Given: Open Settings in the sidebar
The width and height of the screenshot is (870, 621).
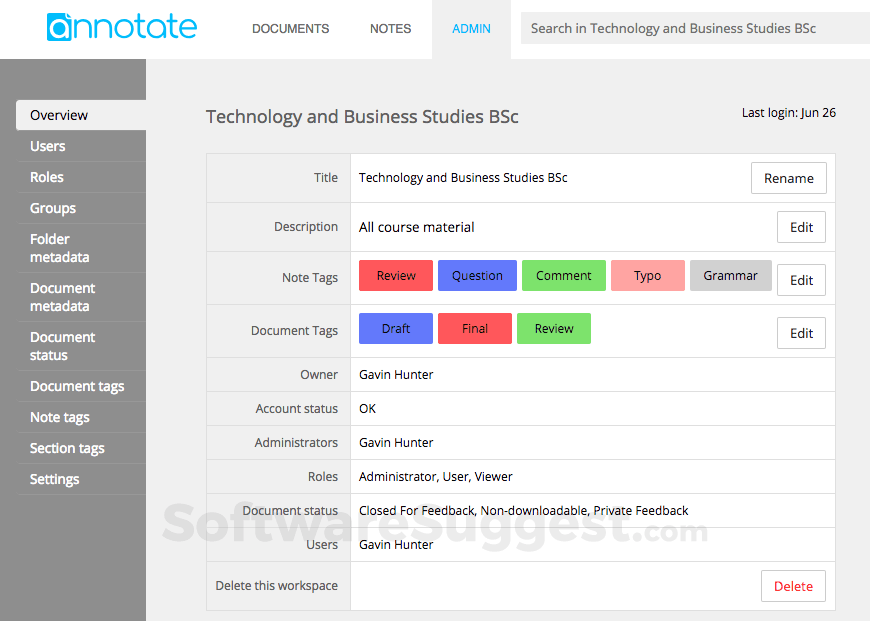Looking at the screenshot, I should click(x=55, y=479).
